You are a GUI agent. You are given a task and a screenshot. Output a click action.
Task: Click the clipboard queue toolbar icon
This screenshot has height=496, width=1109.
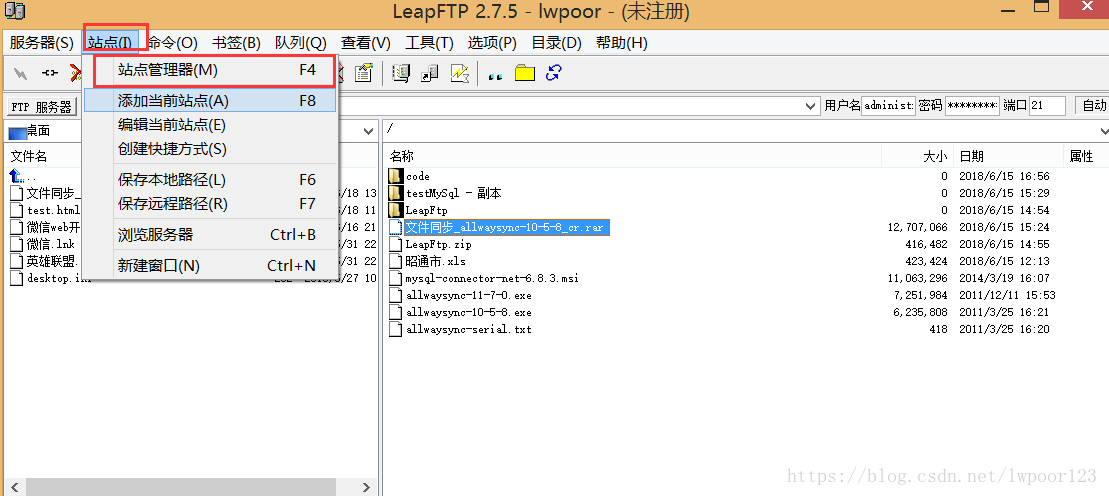(x=363, y=73)
